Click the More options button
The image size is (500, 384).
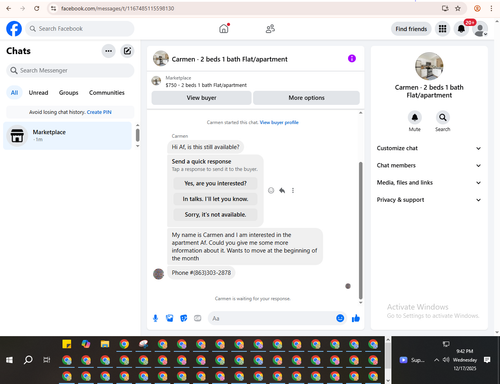coord(306,98)
